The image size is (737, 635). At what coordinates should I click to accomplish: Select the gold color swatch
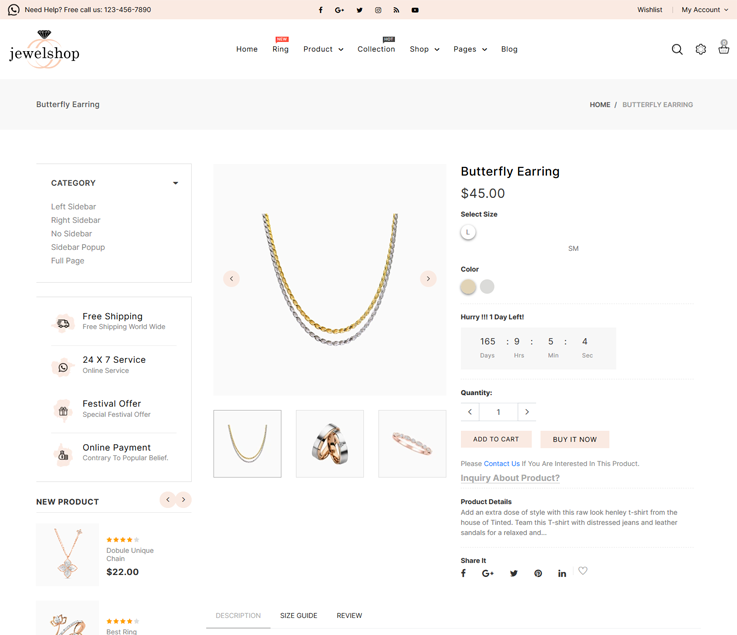coord(468,287)
